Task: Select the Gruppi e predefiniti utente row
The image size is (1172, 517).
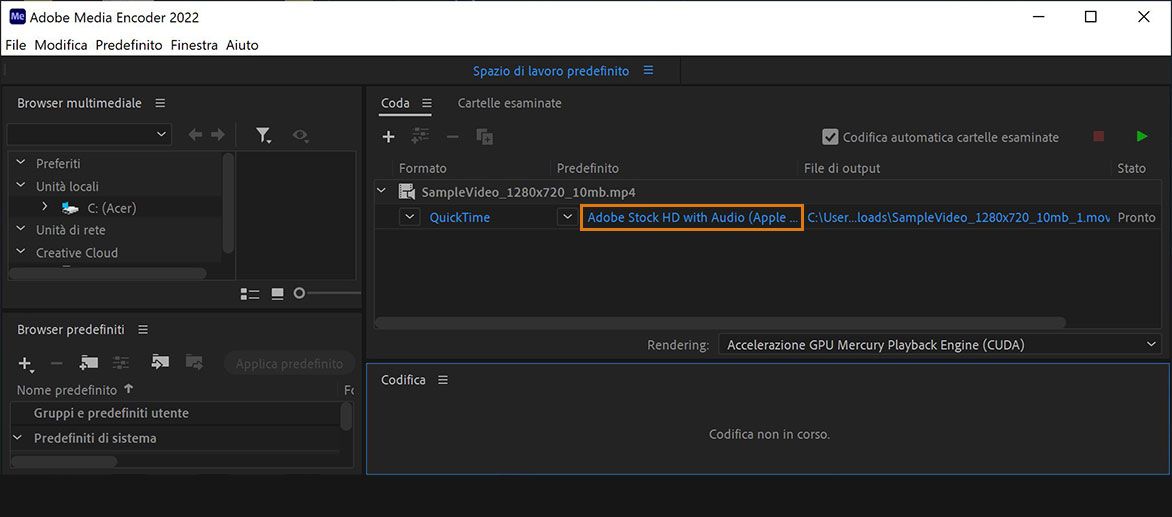Action: point(175,413)
